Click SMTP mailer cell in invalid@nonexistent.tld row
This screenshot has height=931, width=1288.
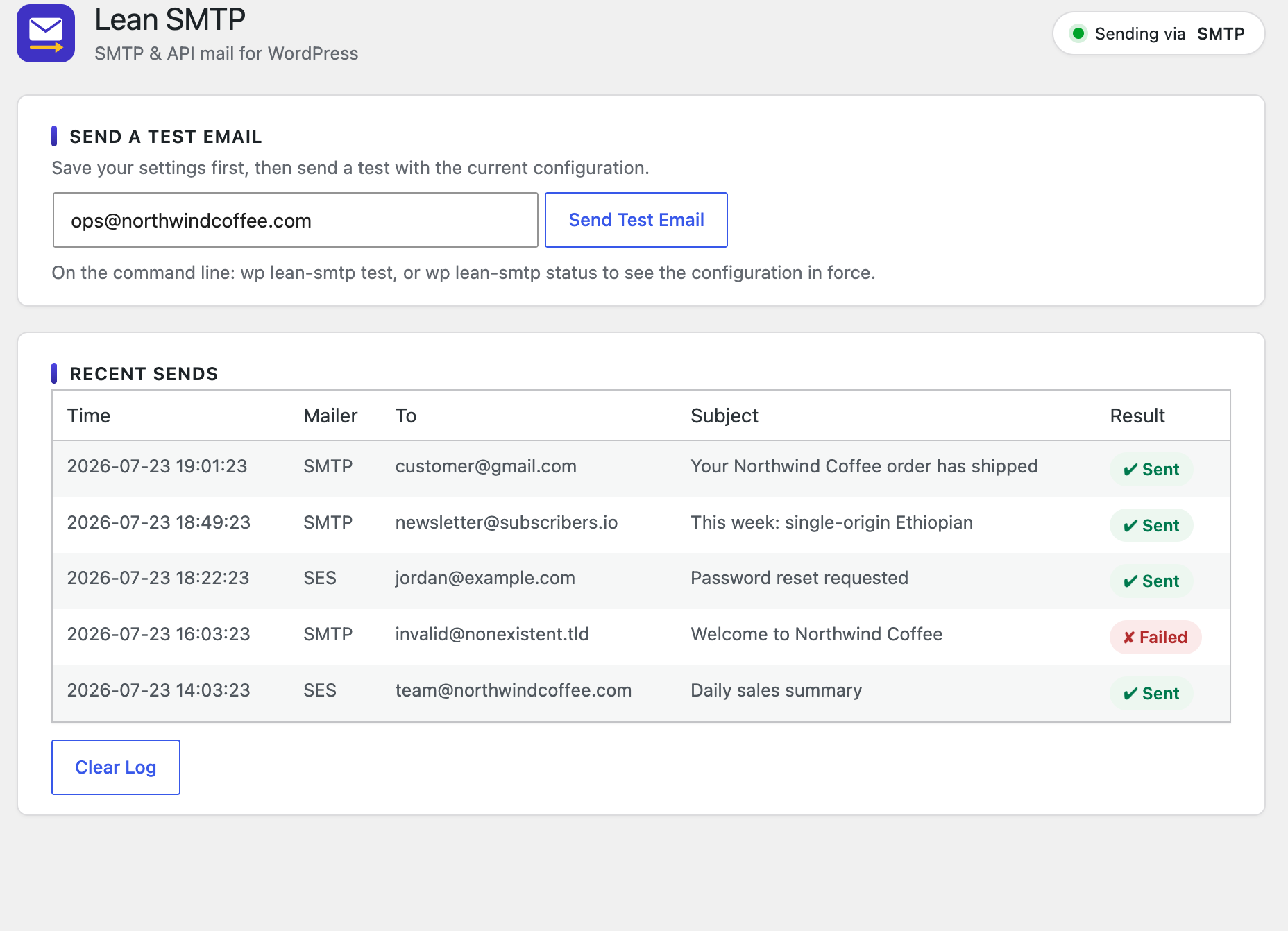(x=328, y=634)
